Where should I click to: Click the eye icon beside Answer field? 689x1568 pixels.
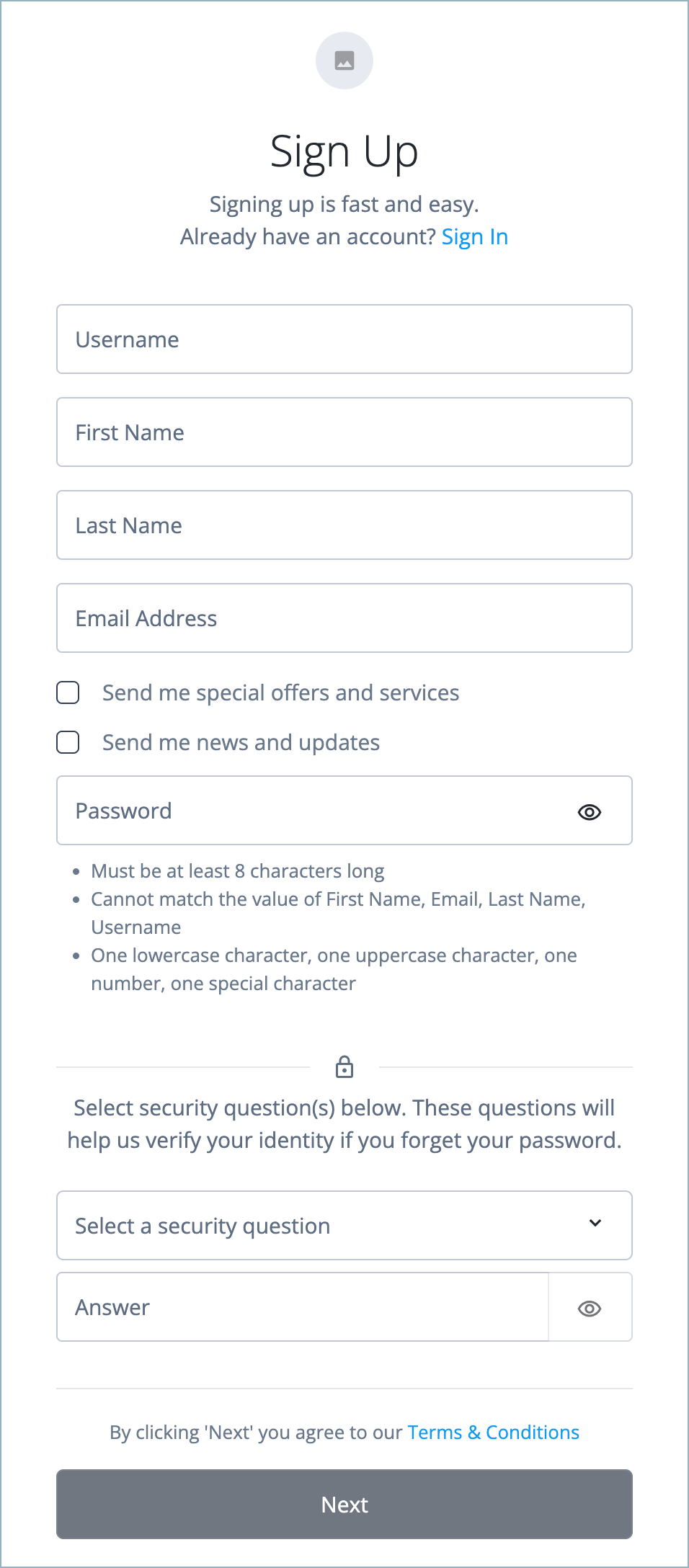[588, 1306]
